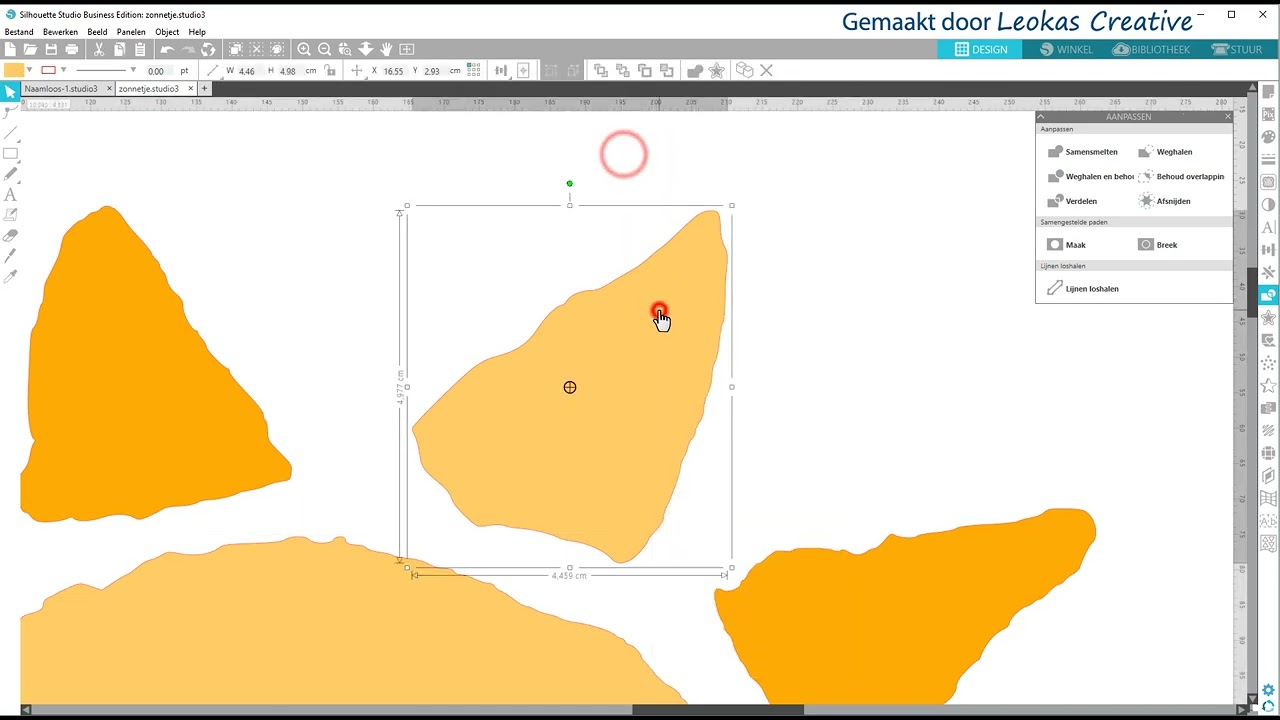Click the fill color swatch
The image size is (1280, 720).
pos(14,70)
